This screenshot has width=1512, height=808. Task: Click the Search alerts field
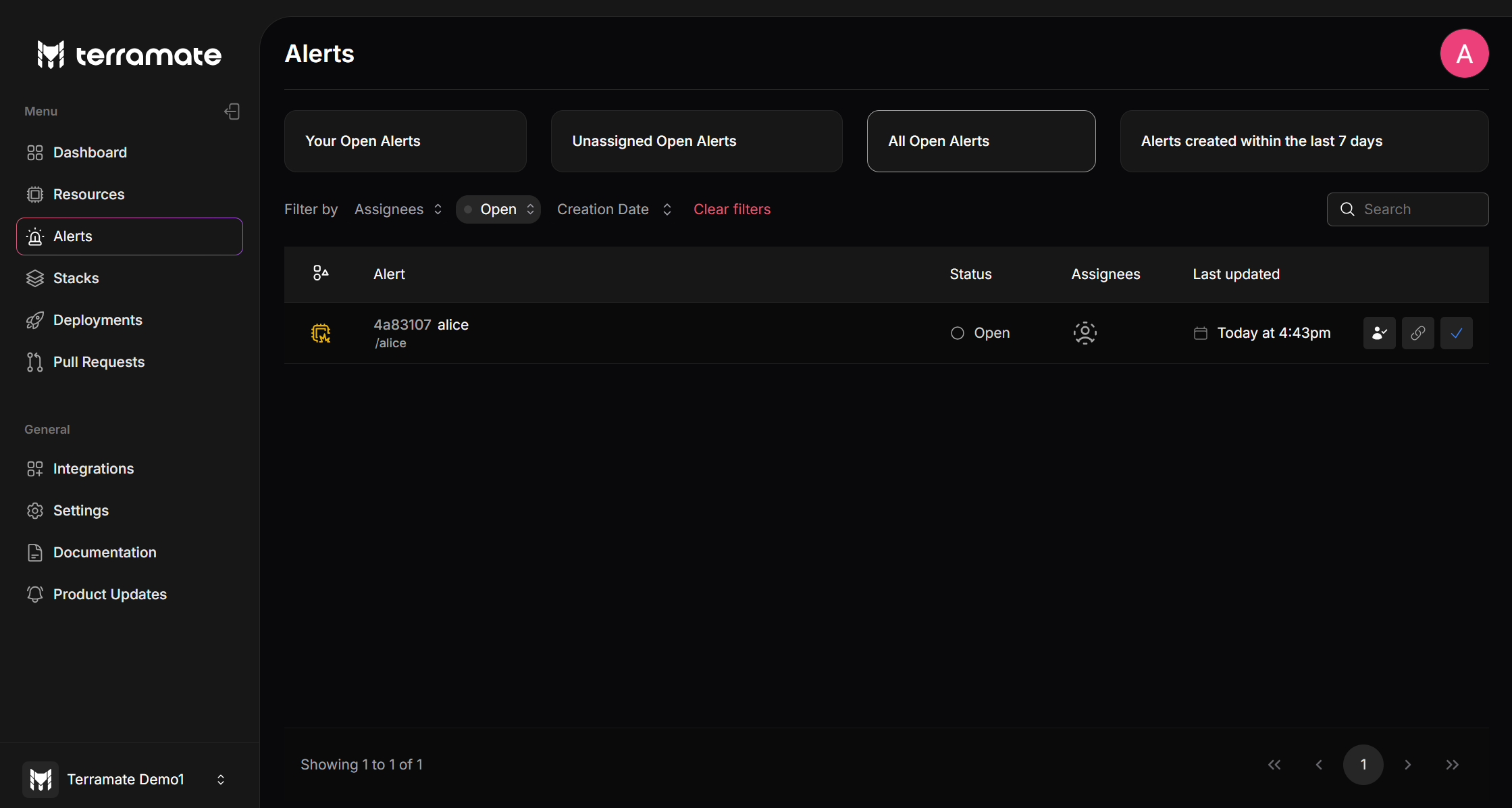(x=1408, y=209)
